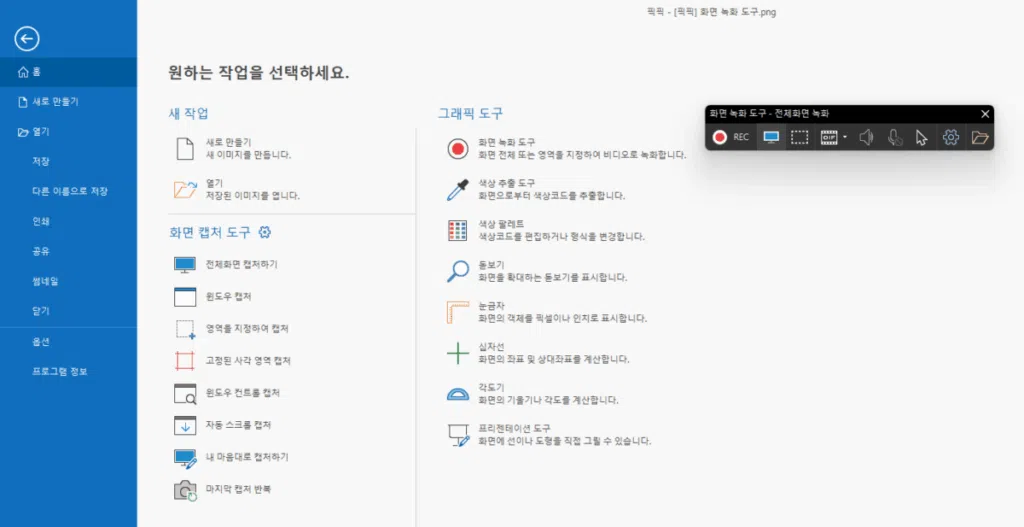
Task: Select 다른 이름으로 저장 in sidebar
Action: click(70, 191)
